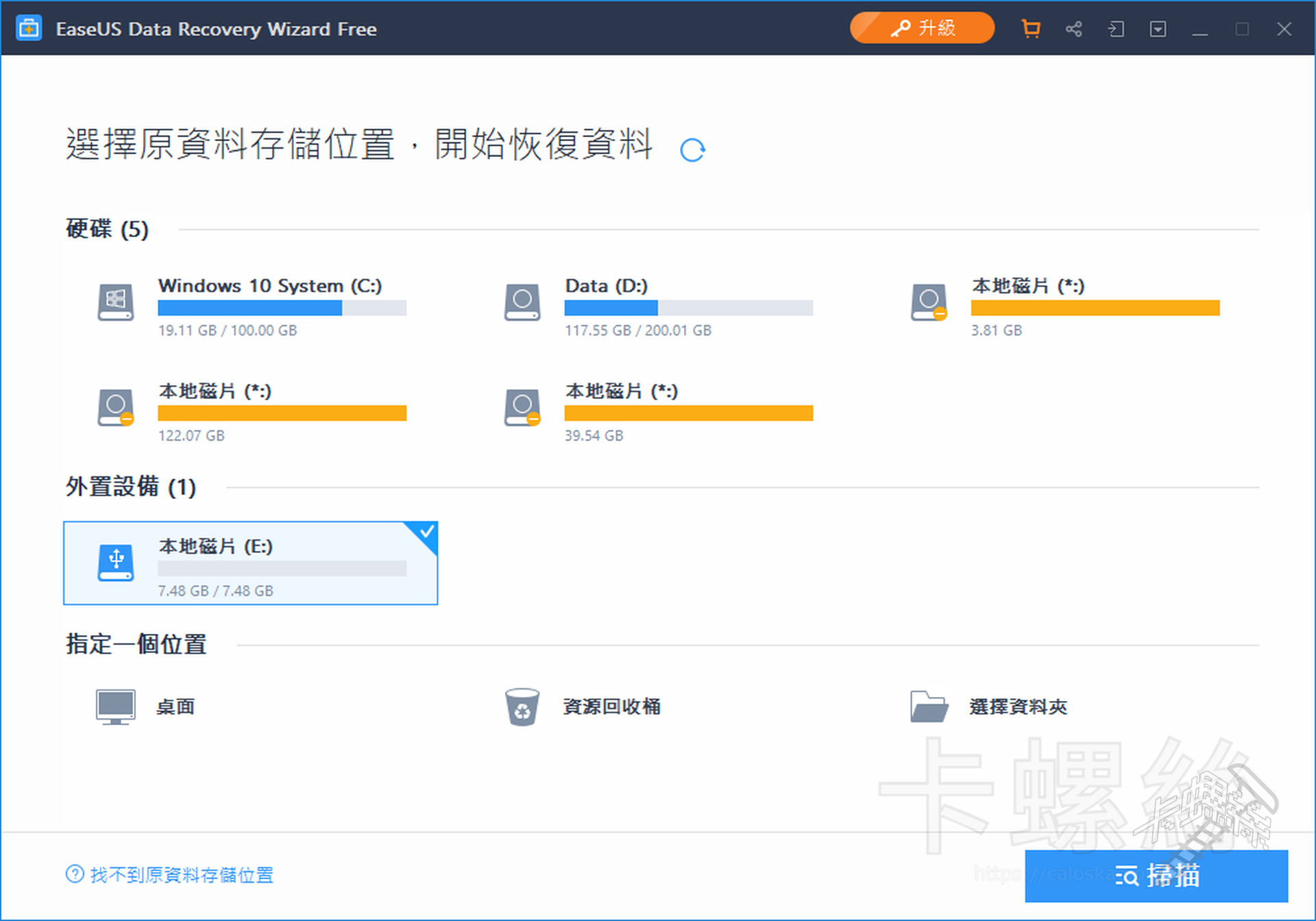1316x921 pixels.
Task: Click the import scan session icon
Action: click(x=1116, y=29)
